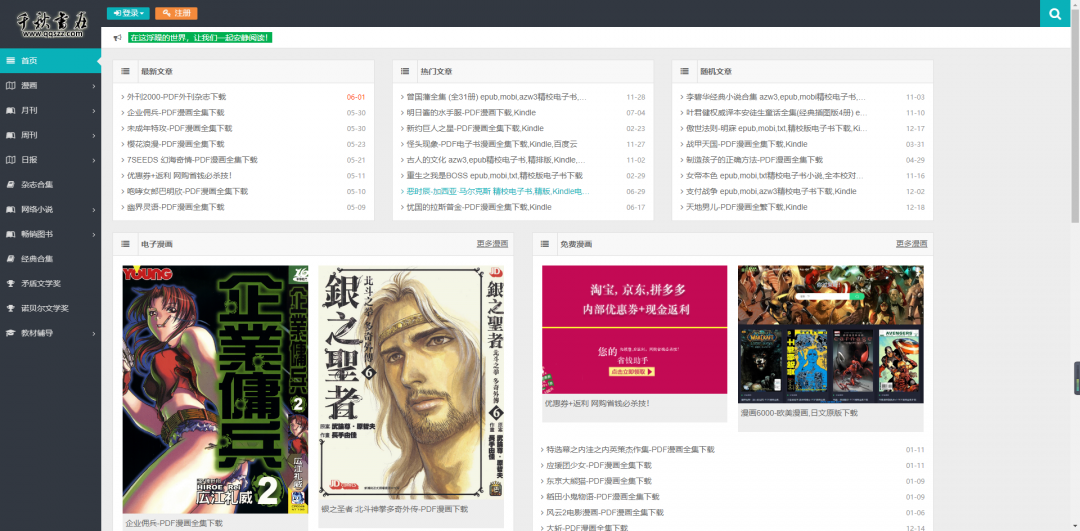Open random article 叶君健权威译本安徒生童话全集
1080x531 pixels.
tap(776, 112)
